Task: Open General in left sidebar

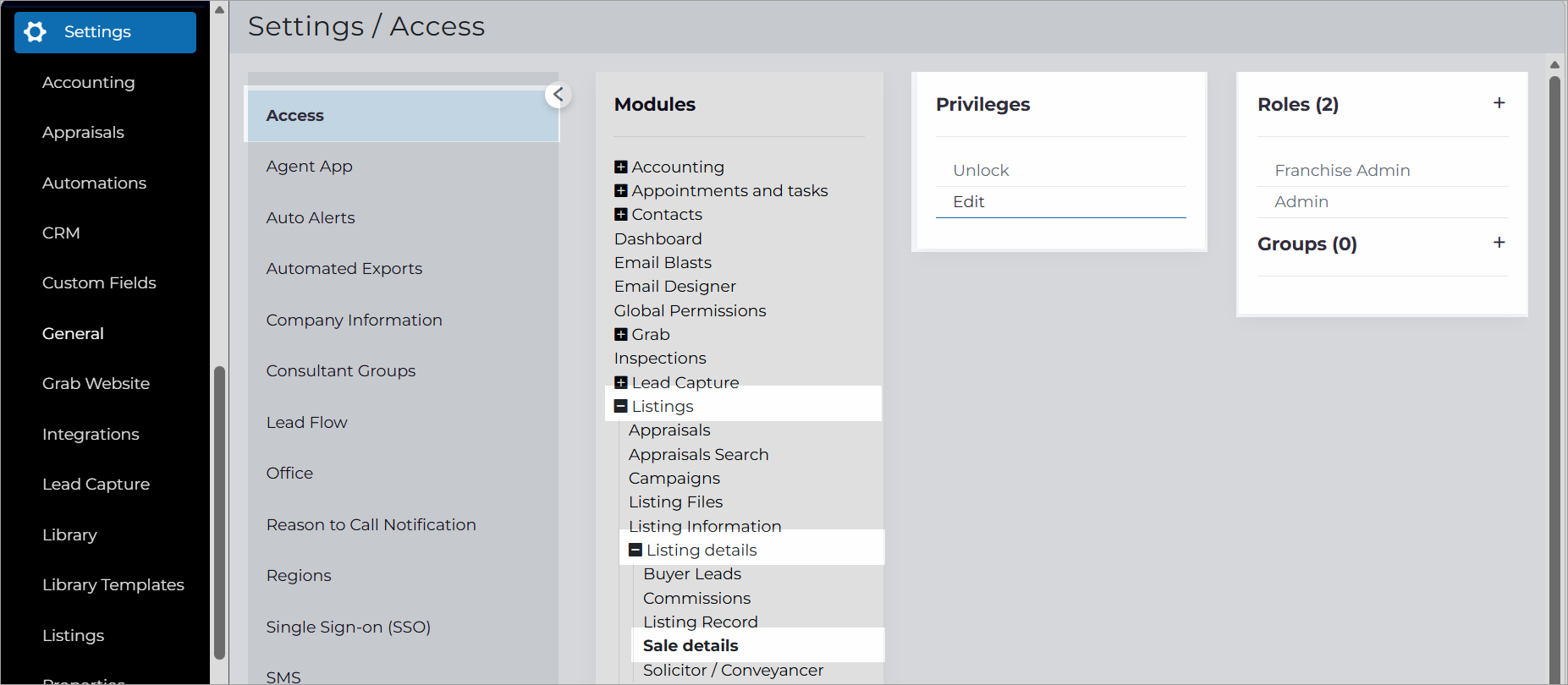Action: pos(73,333)
